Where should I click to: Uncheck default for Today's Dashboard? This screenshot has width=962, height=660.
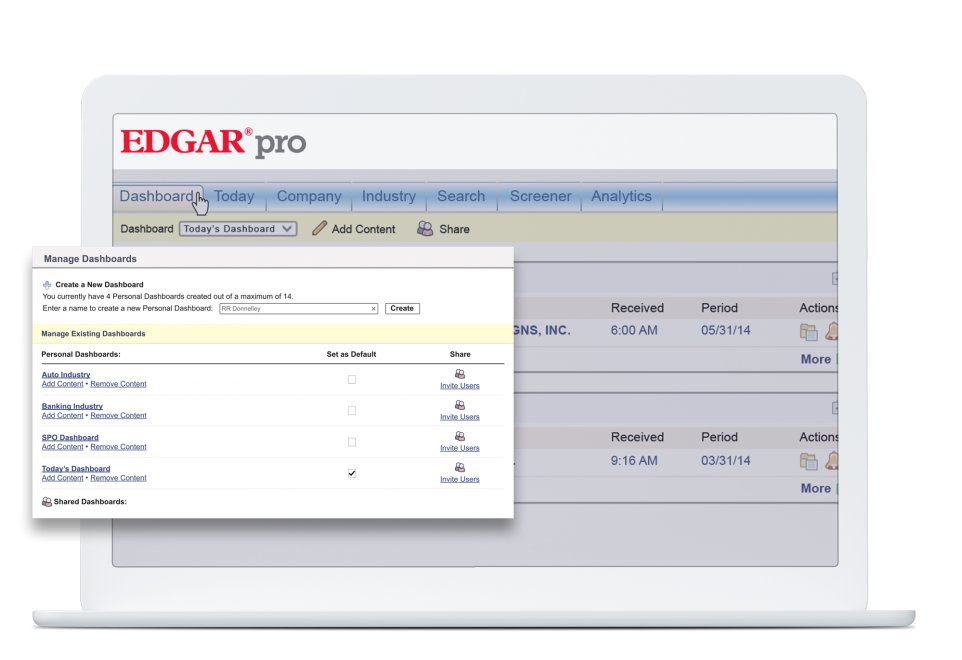tap(352, 473)
